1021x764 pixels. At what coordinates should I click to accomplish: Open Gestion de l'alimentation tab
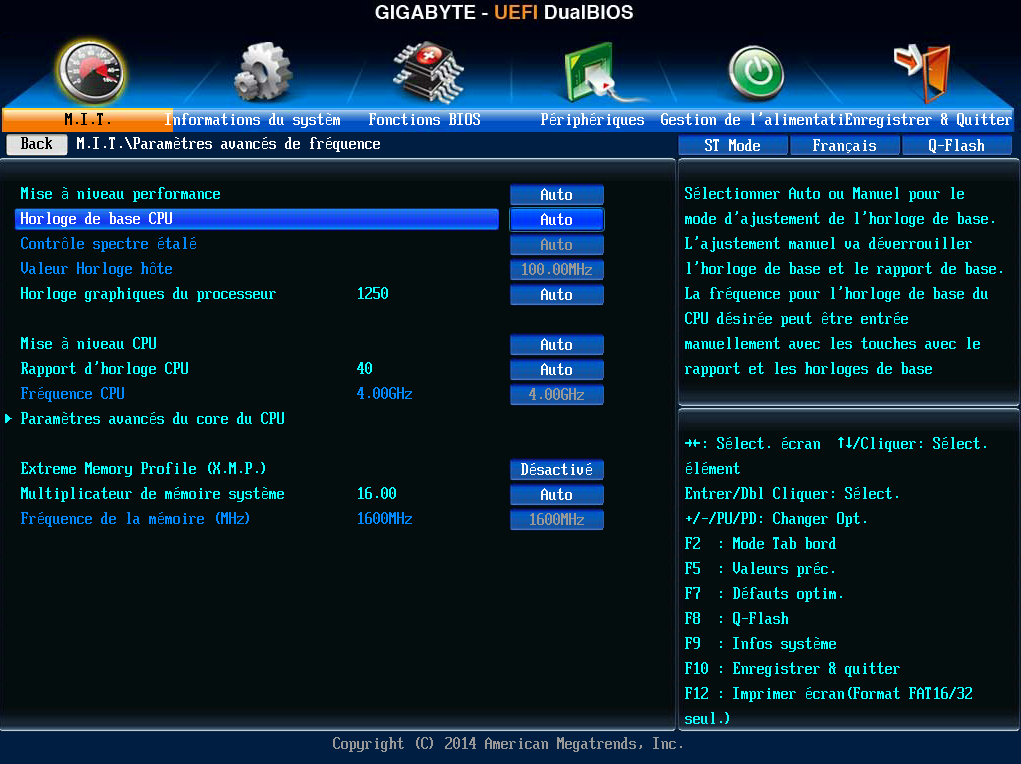pos(752,120)
